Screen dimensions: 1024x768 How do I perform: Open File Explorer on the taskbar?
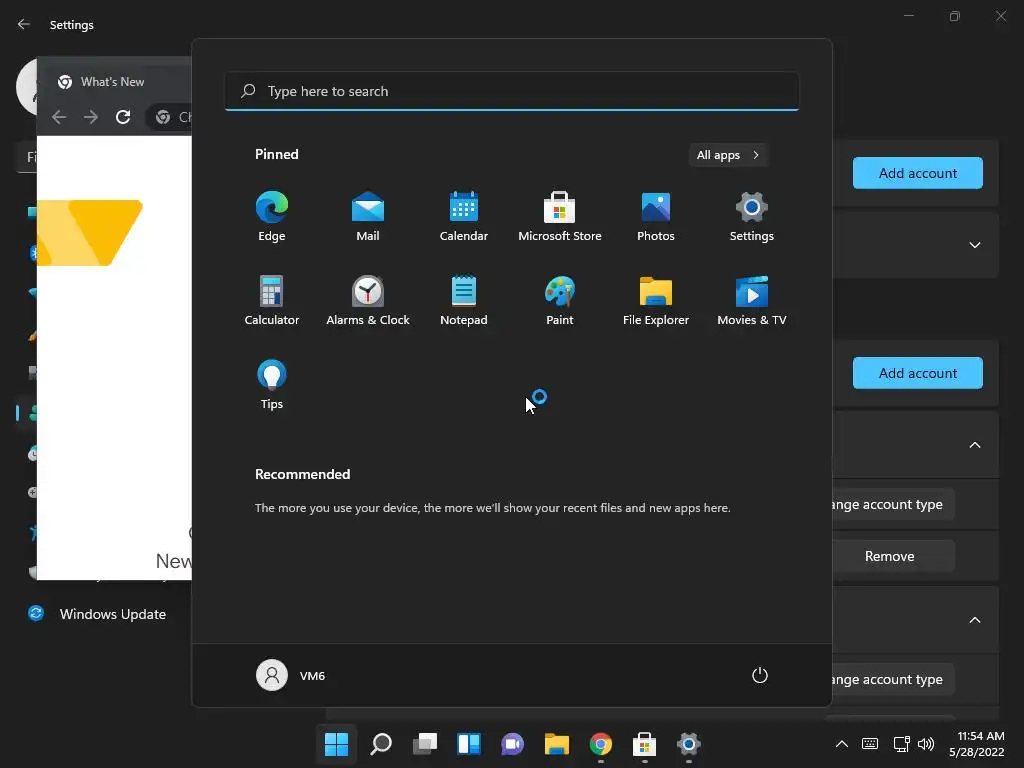[x=556, y=744]
